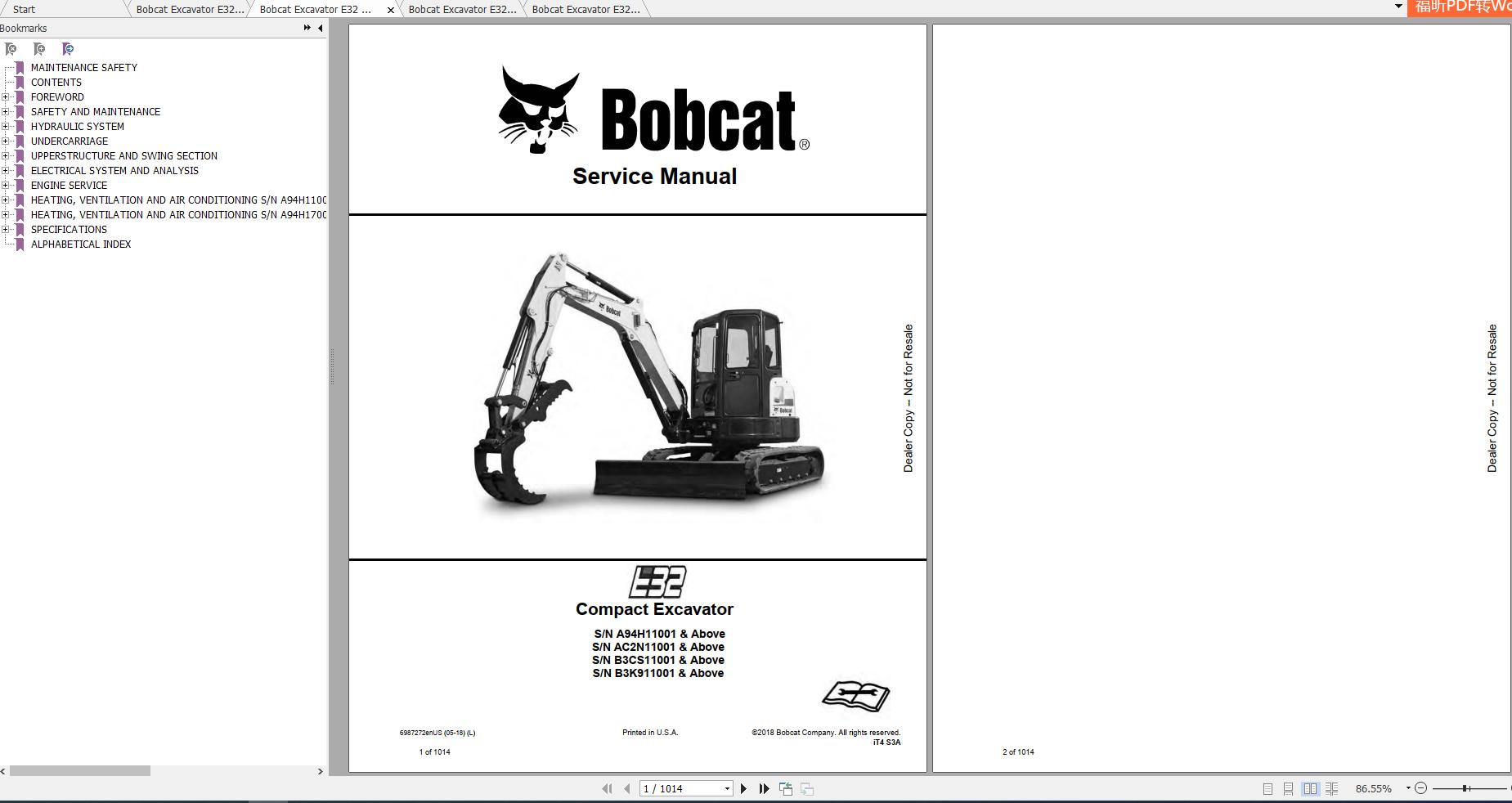Expand the HYDRAULIC SYSTEM bookmark
Viewport: 1512px width, 803px height.
tap(7, 126)
